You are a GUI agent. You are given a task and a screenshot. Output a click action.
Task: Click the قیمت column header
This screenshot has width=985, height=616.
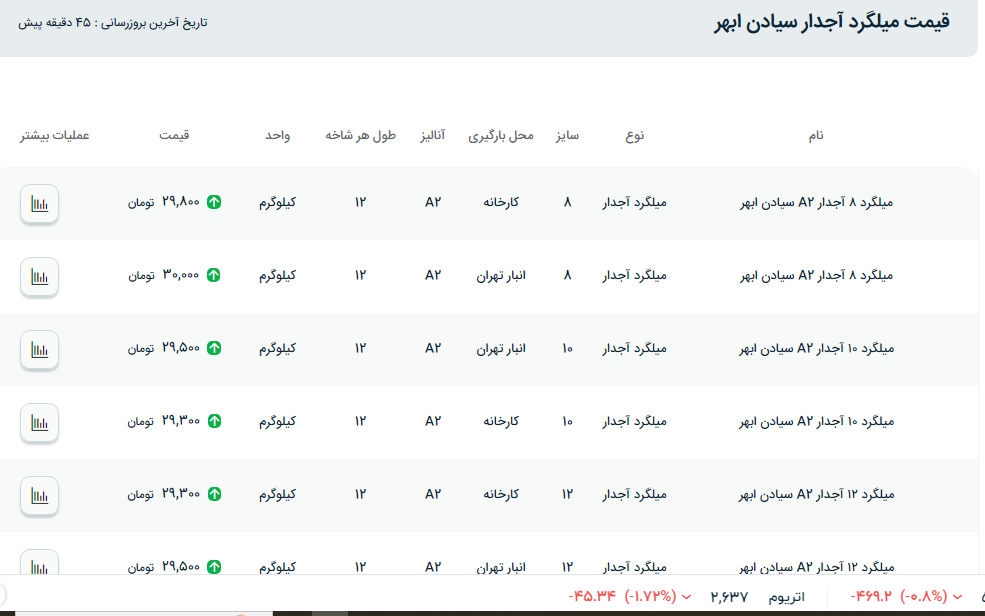174,135
